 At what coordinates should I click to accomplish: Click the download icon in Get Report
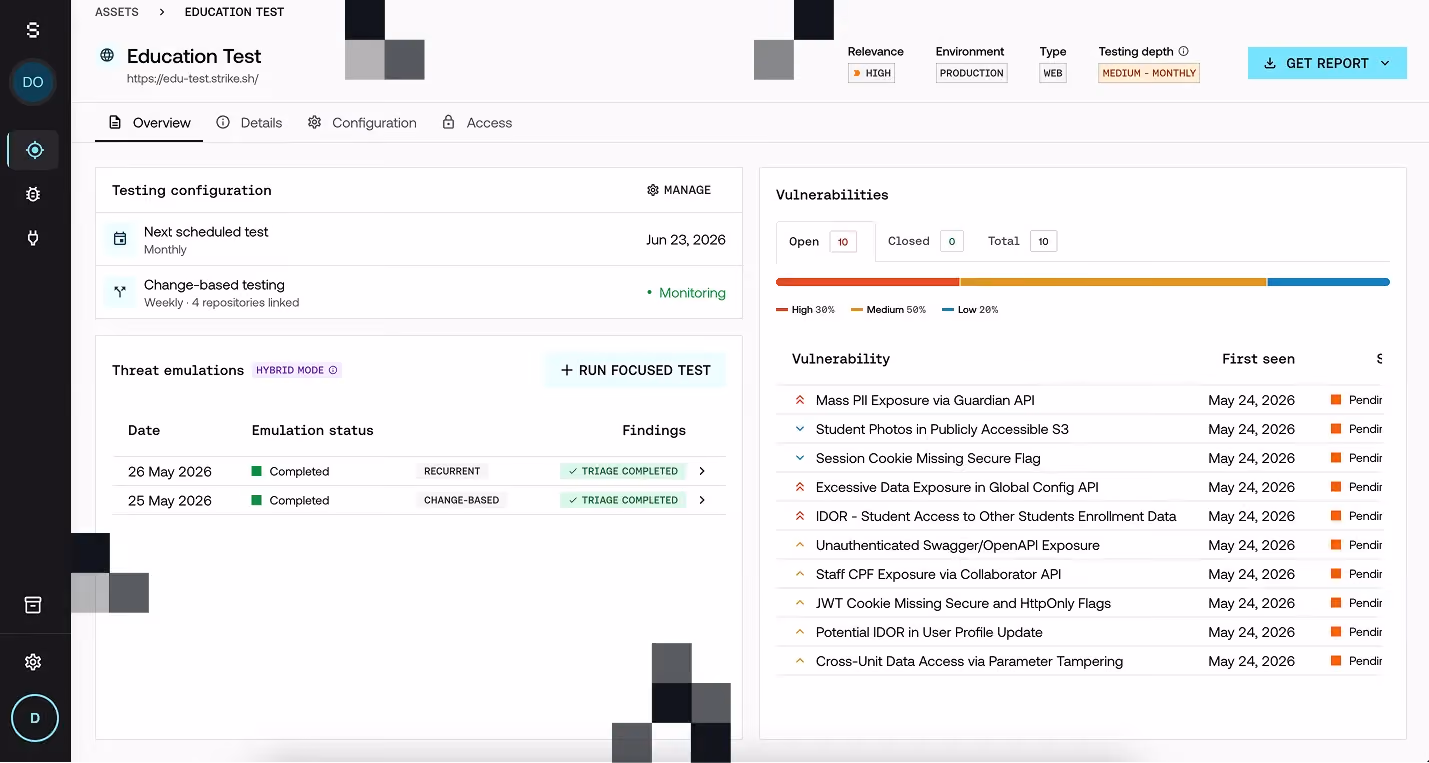tap(1270, 63)
